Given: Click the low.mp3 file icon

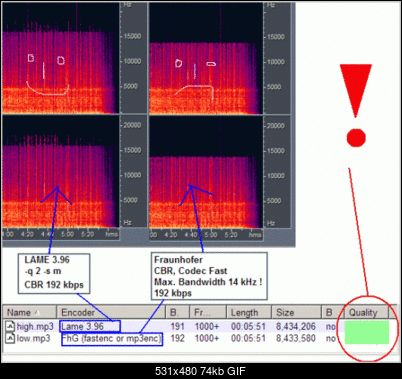Looking at the screenshot, I should (x=10, y=339).
